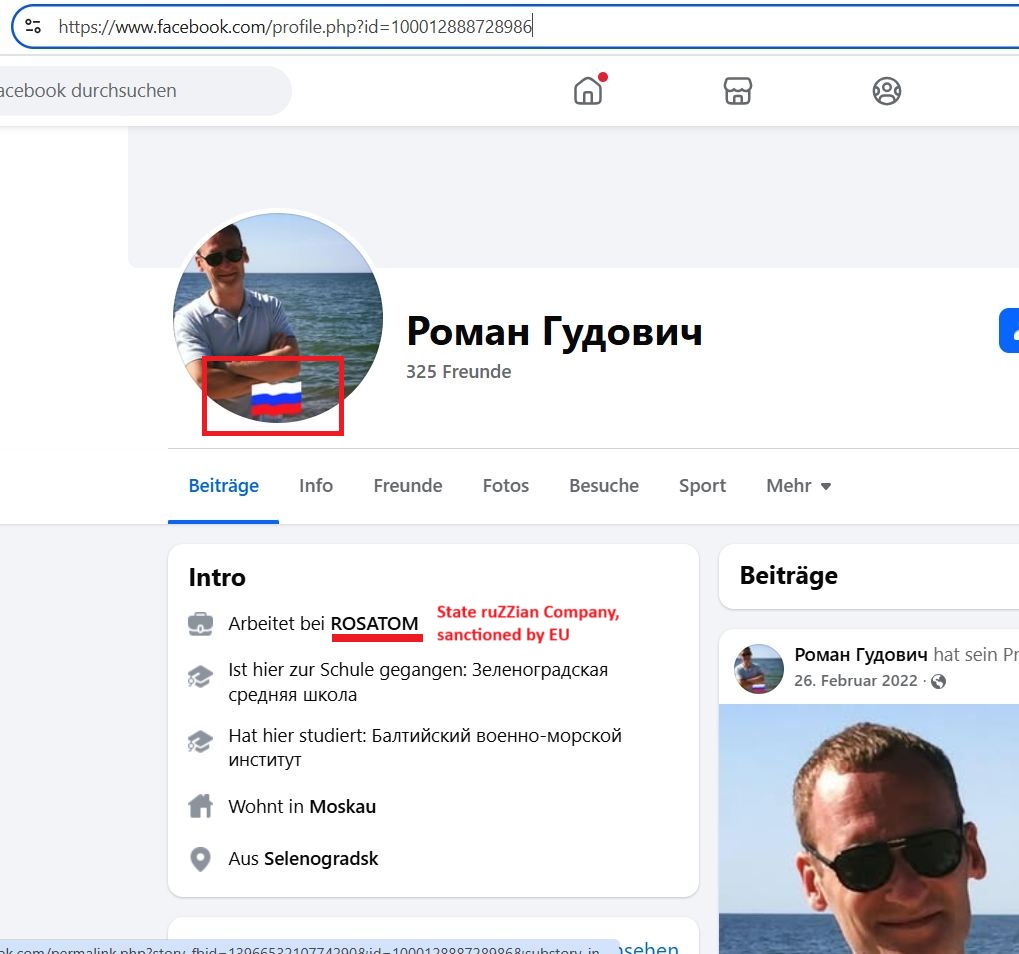The width and height of the screenshot is (1019, 954).
Task: Open the Marketplace icon in top bar
Action: point(737,91)
